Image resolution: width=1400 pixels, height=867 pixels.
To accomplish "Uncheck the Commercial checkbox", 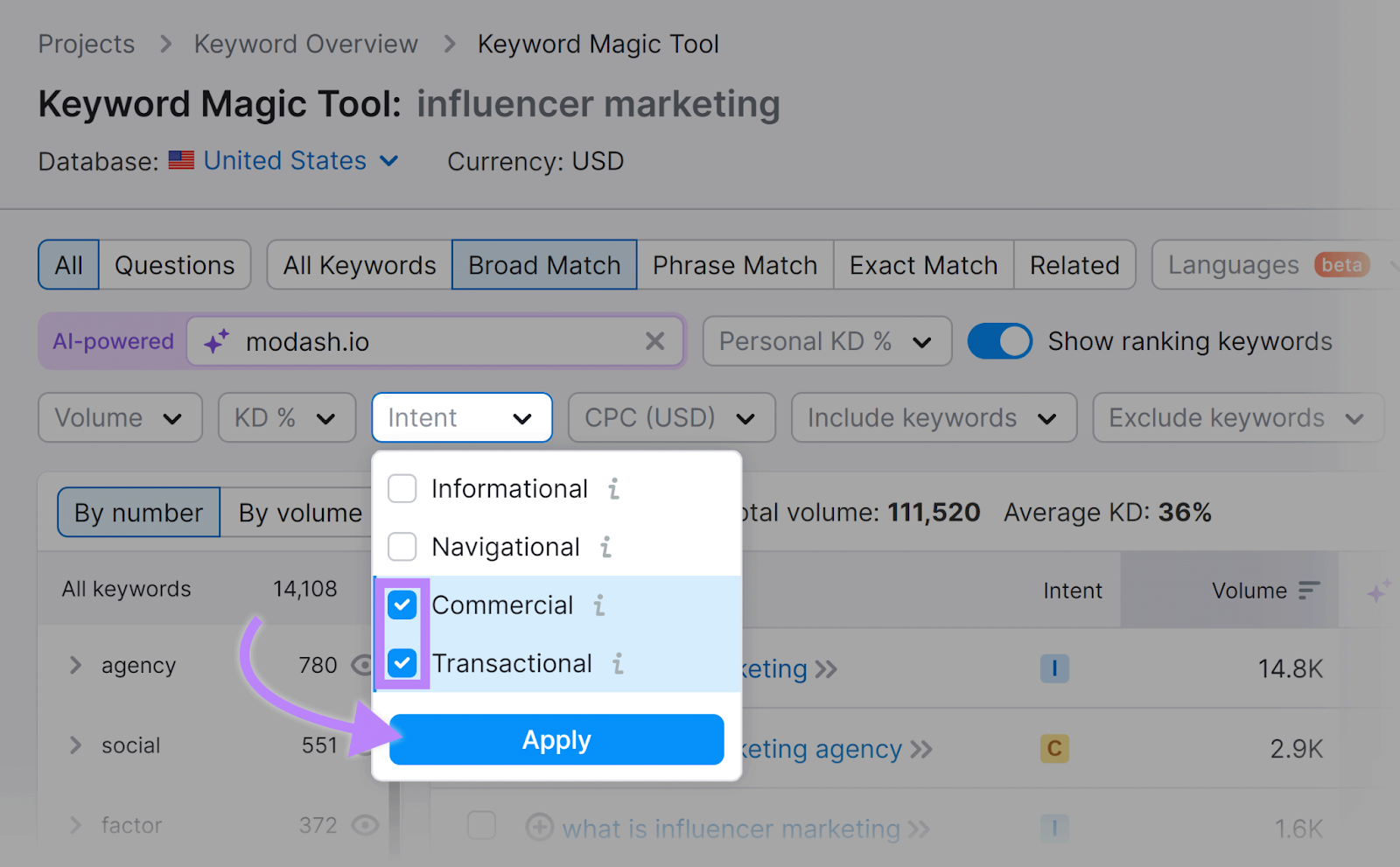I will click(402, 605).
